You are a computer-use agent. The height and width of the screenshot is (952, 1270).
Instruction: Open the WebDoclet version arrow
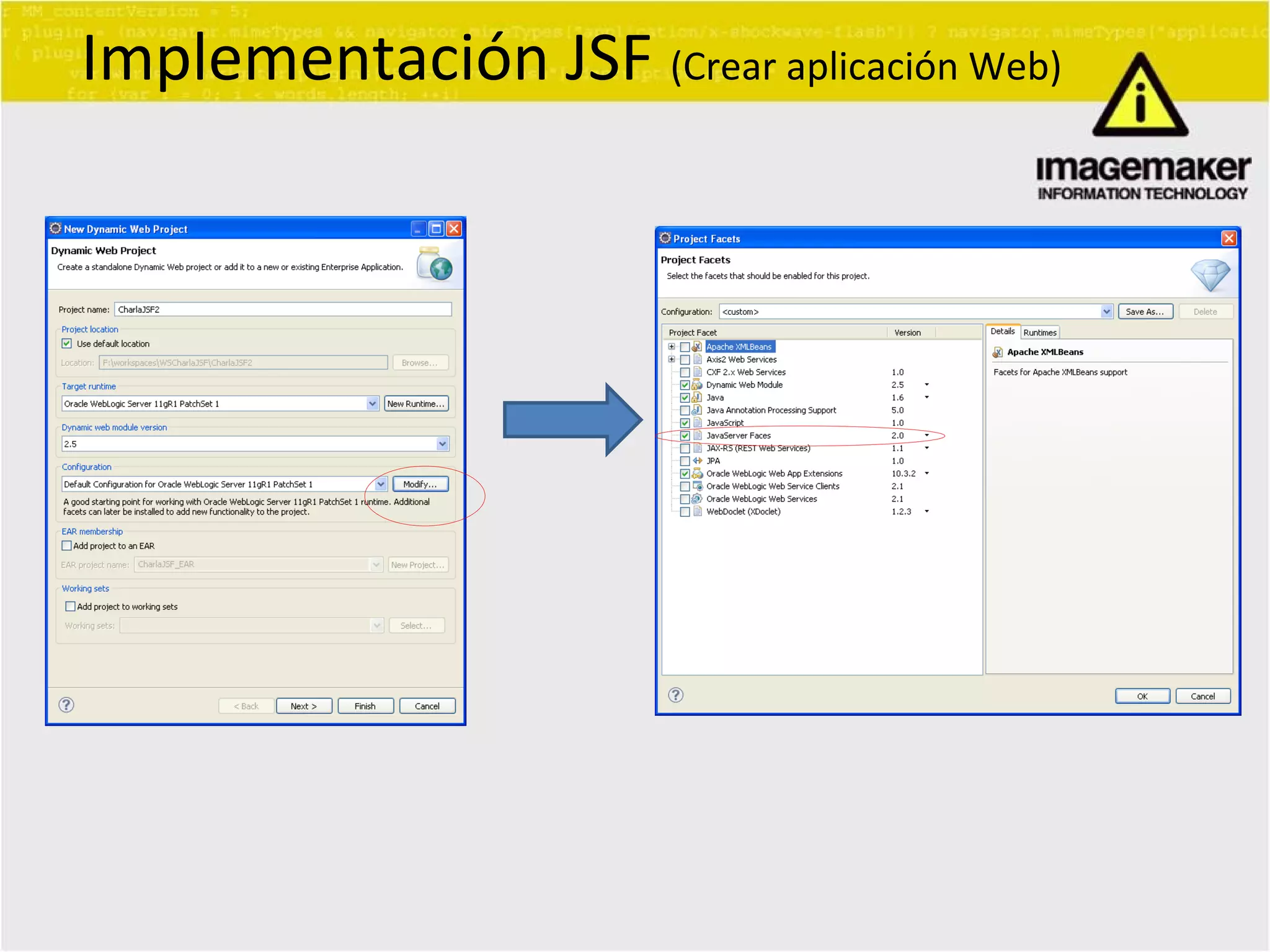point(926,511)
